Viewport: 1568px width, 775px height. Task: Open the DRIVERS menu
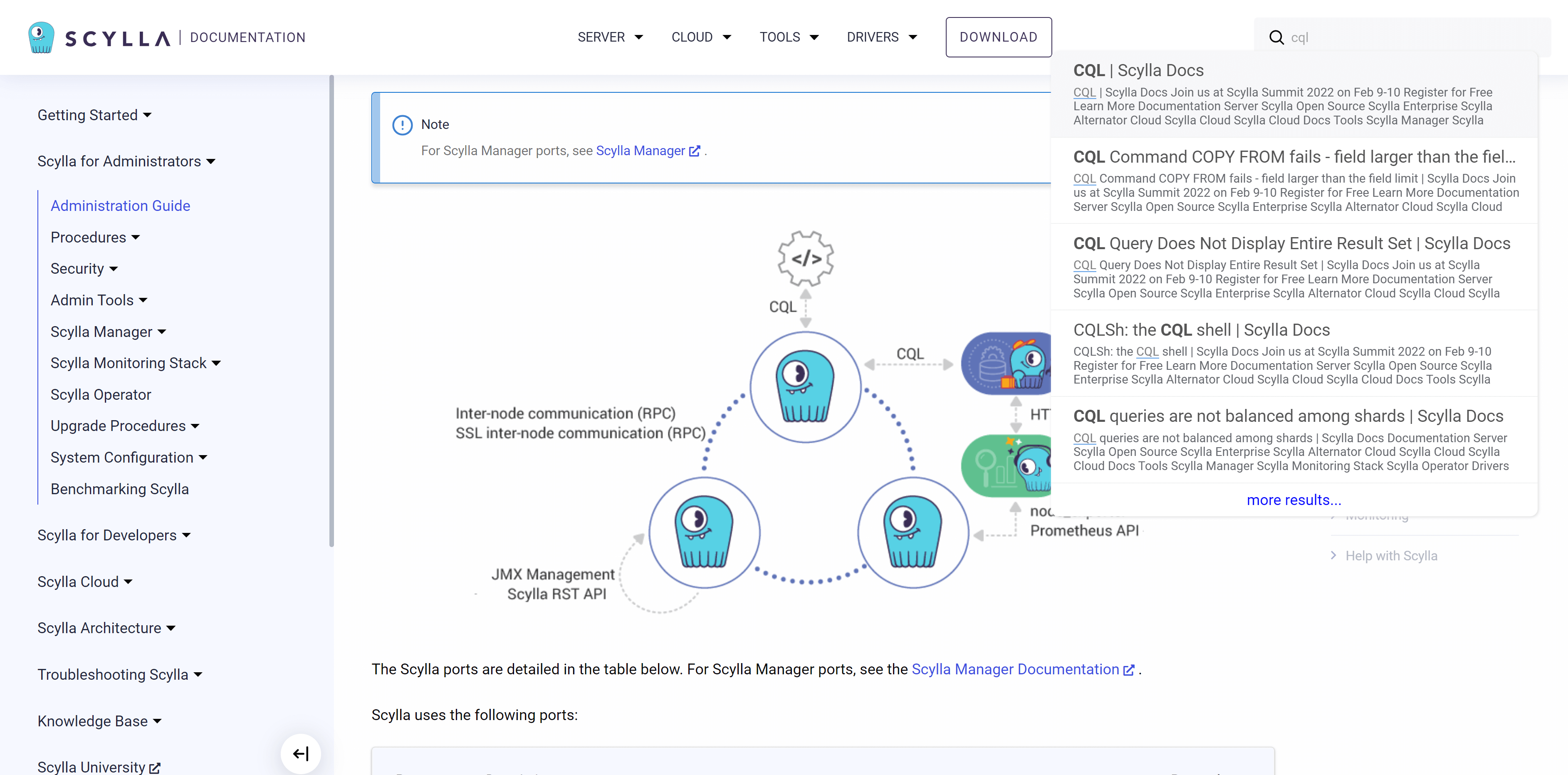[882, 37]
